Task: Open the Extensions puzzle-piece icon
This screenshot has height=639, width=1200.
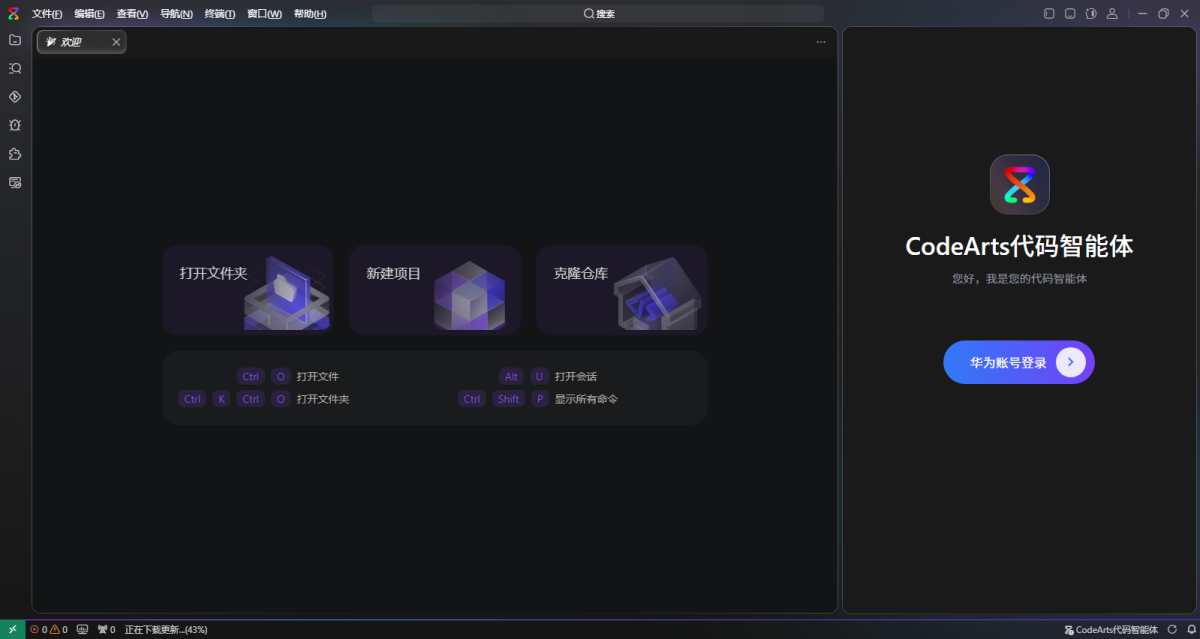Action: click(15, 154)
